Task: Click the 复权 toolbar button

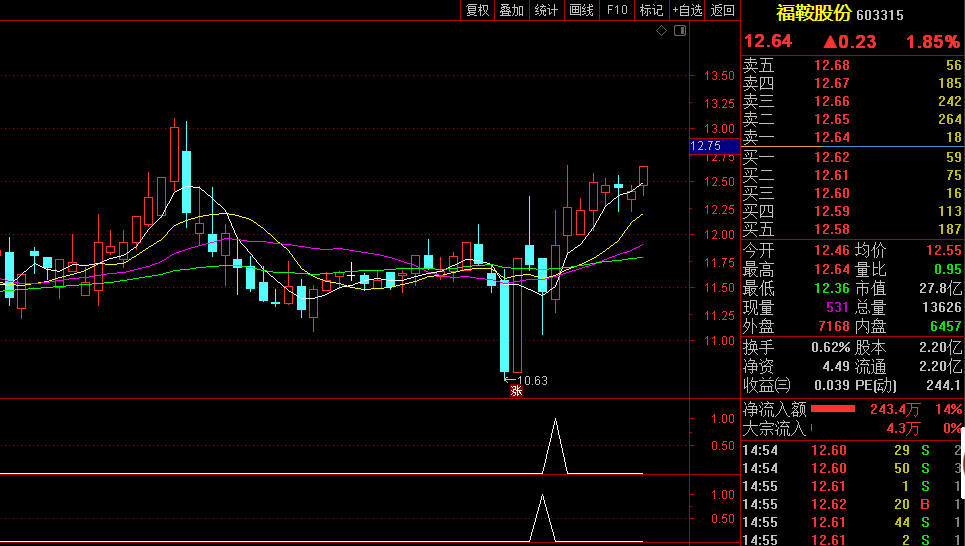Action: pyautogui.click(x=478, y=10)
